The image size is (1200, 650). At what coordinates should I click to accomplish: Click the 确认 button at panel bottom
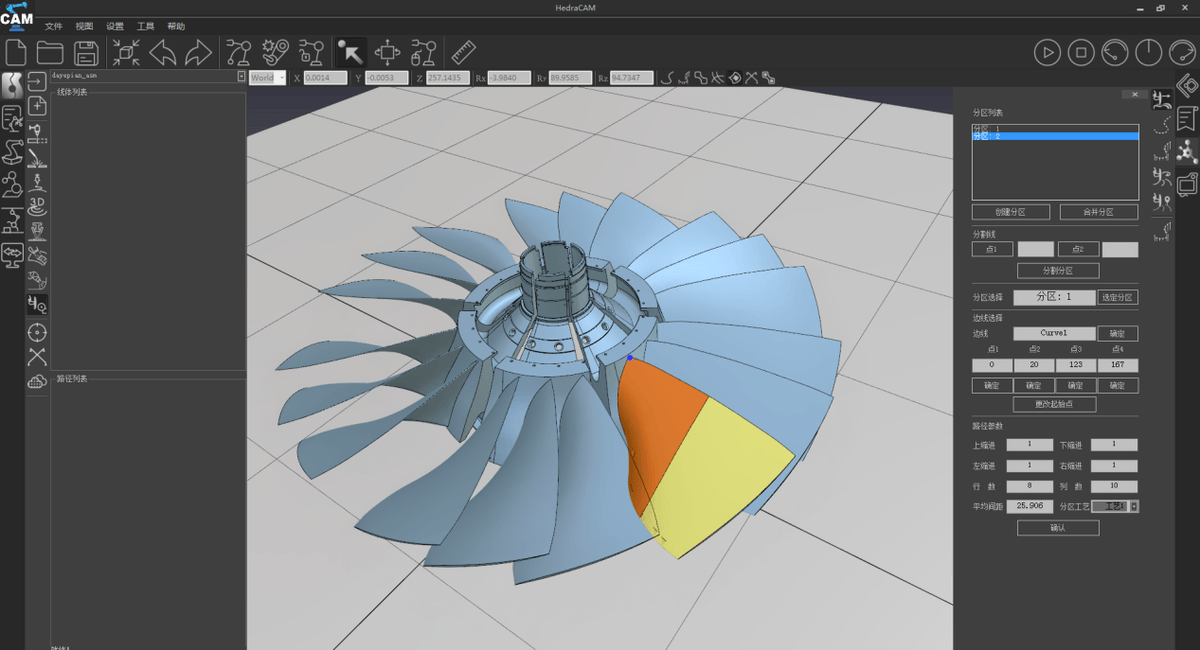click(1058, 528)
